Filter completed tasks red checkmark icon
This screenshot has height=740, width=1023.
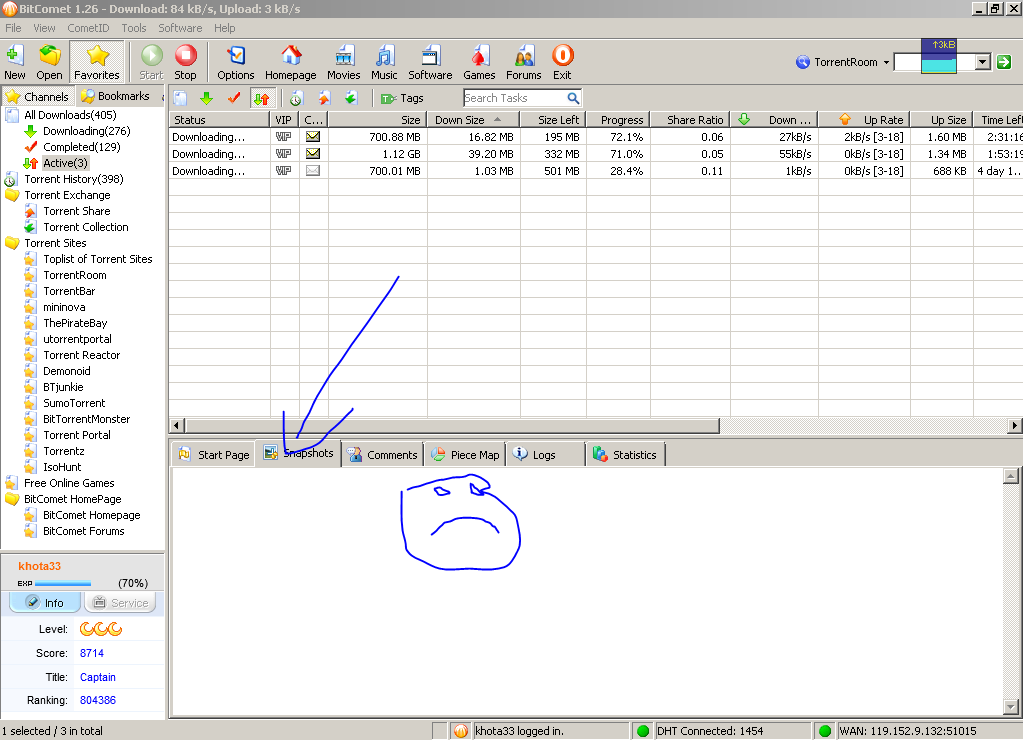point(234,99)
